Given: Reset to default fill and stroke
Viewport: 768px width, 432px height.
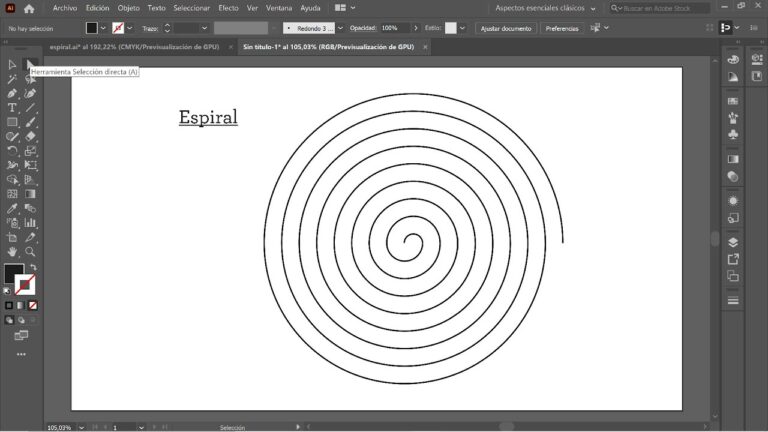Looking at the screenshot, I should [x=7, y=291].
